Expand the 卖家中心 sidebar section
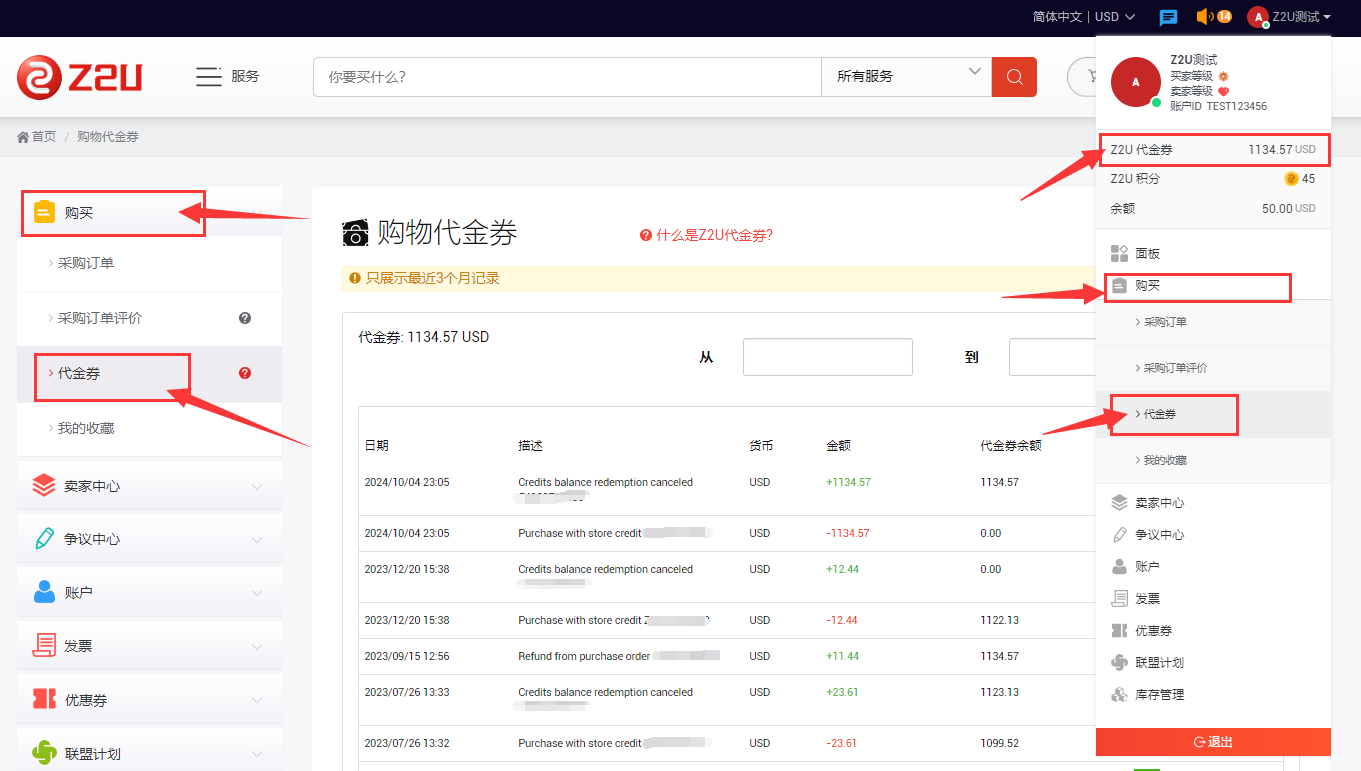Image resolution: width=1361 pixels, height=771 pixels. click(x=148, y=486)
